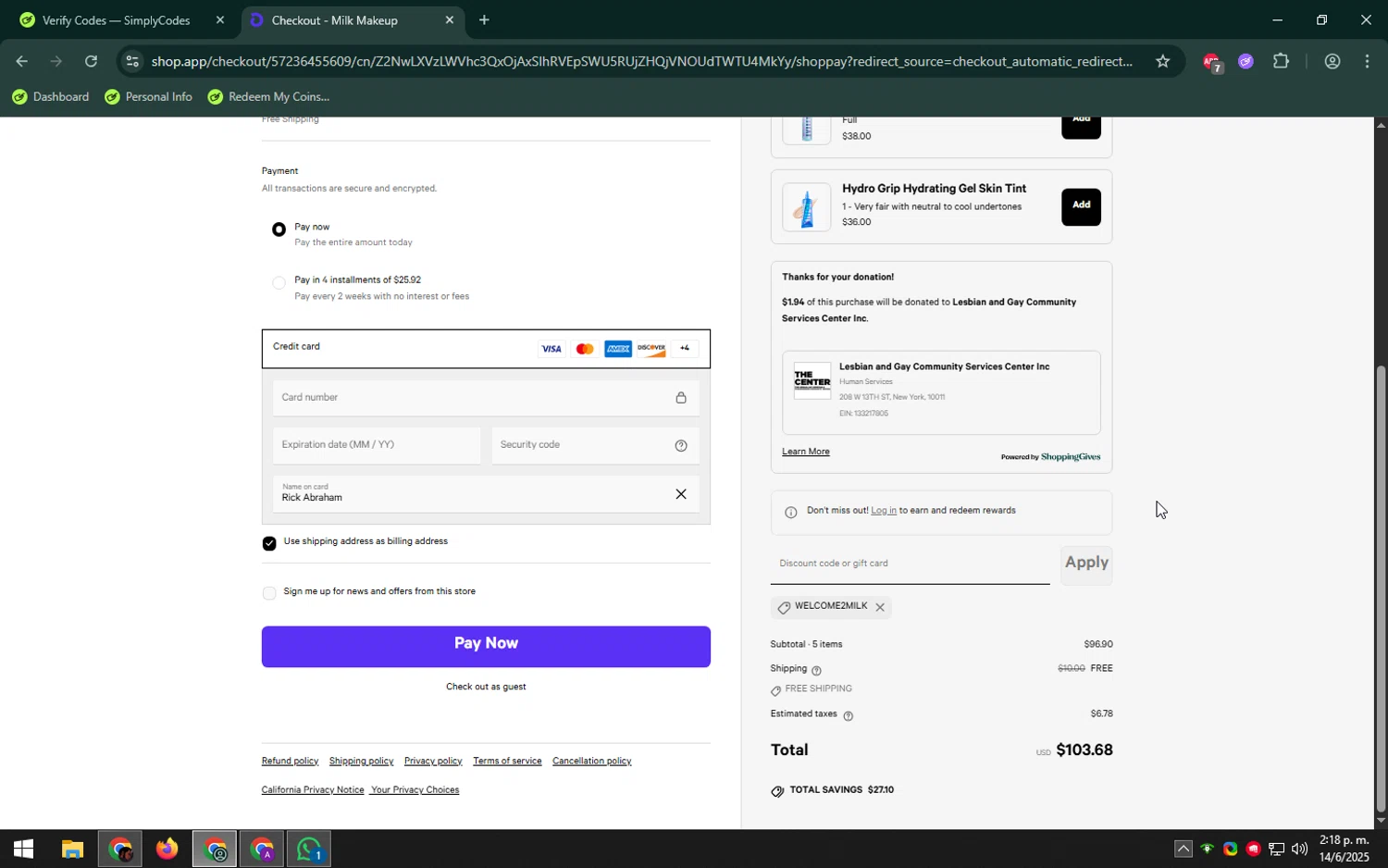Open the Chrome profile menu
Viewport: 1388px width, 868px height.
click(x=1332, y=62)
